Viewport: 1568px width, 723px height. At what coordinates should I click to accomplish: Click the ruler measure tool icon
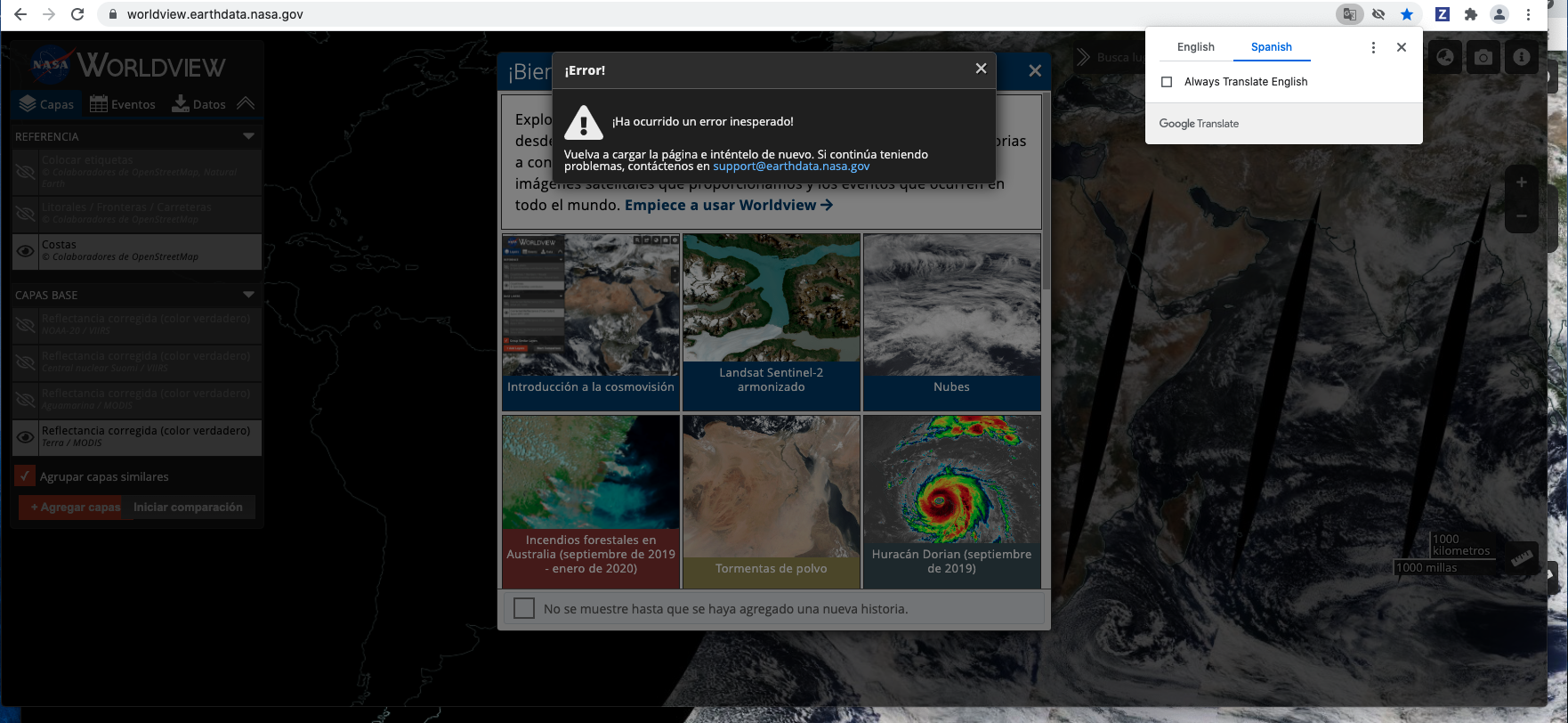[1523, 558]
